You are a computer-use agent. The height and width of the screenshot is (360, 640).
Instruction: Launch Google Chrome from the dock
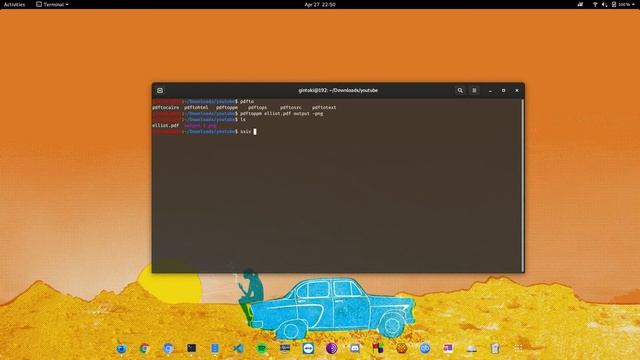pos(144,348)
